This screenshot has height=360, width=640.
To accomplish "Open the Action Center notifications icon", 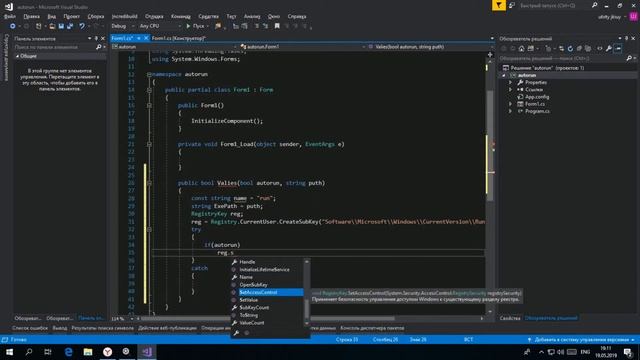I will (x=628, y=352).
